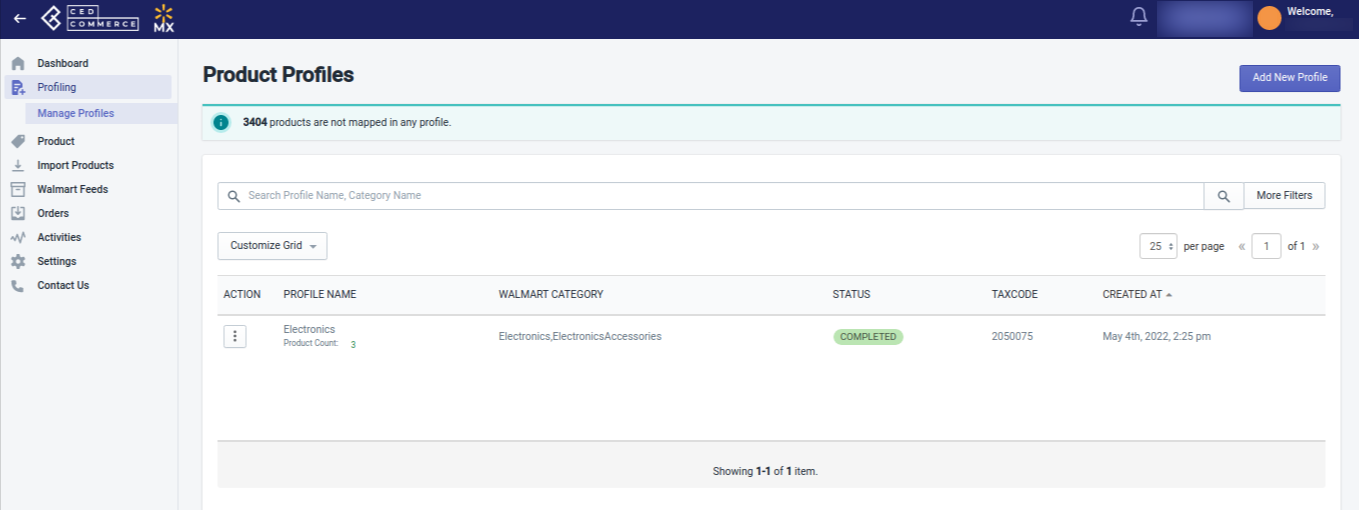Open Settings page
This screenshot has height=510, width=1359.
tap(57, 261)
